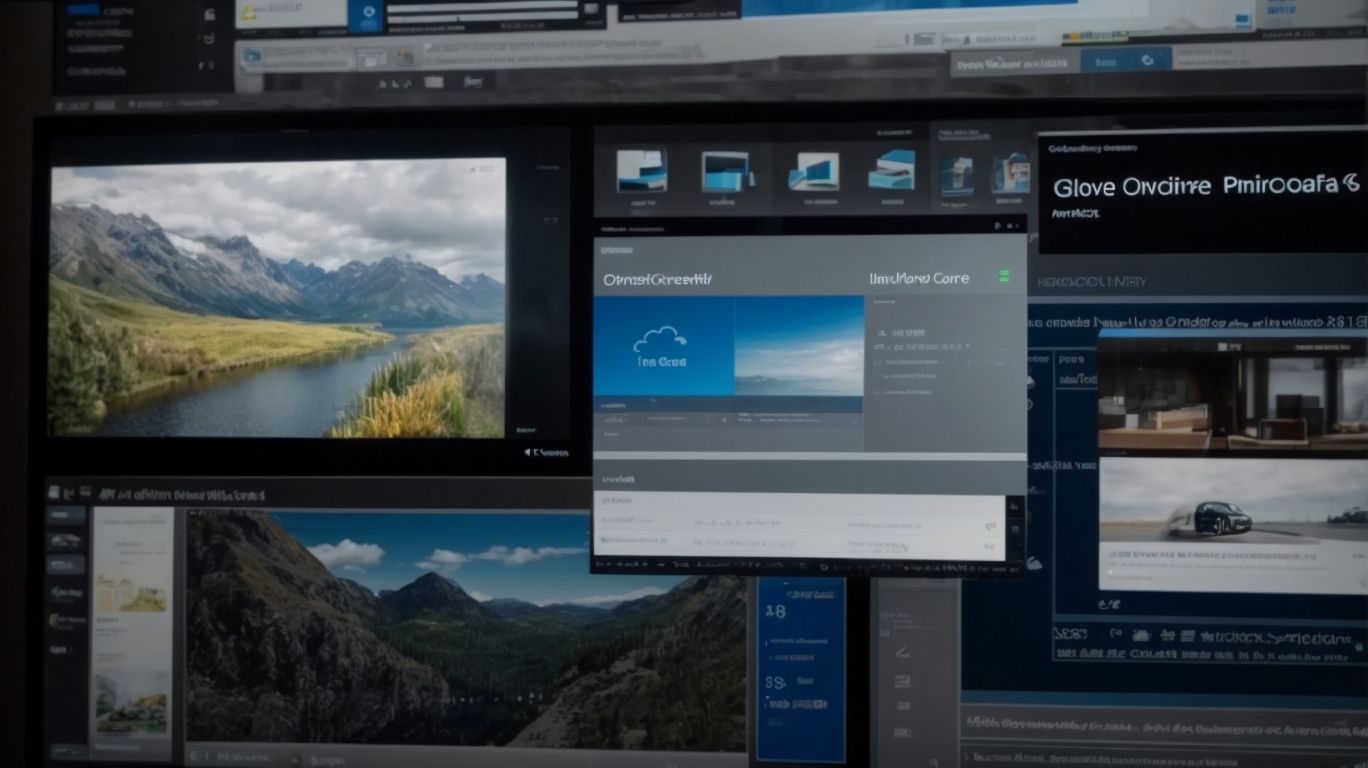Select the second thumbnail in the top icon strip
Screen dimensions: 1368x768
click(727, 171)
